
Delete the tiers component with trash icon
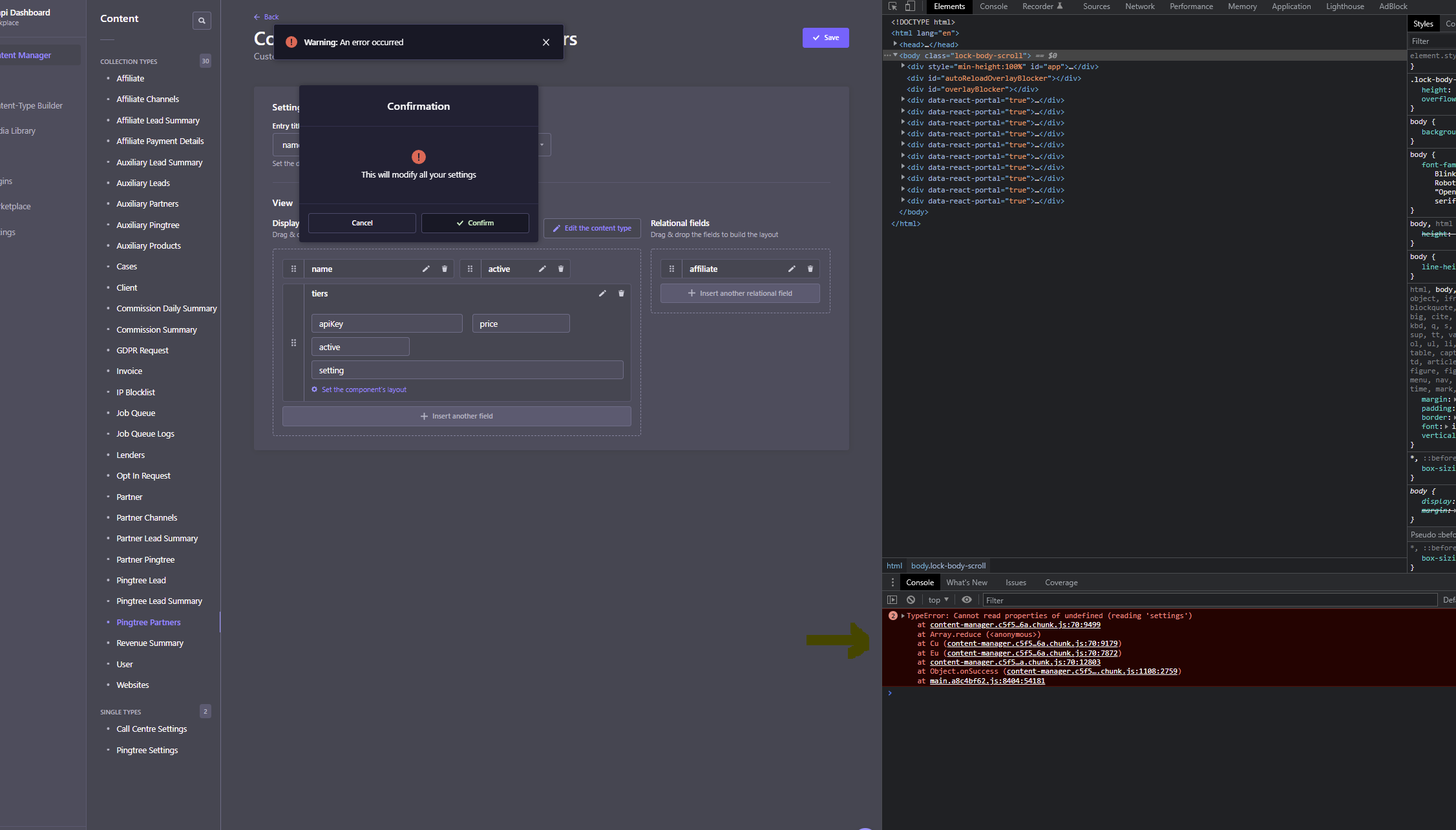(x=621, y=294)
